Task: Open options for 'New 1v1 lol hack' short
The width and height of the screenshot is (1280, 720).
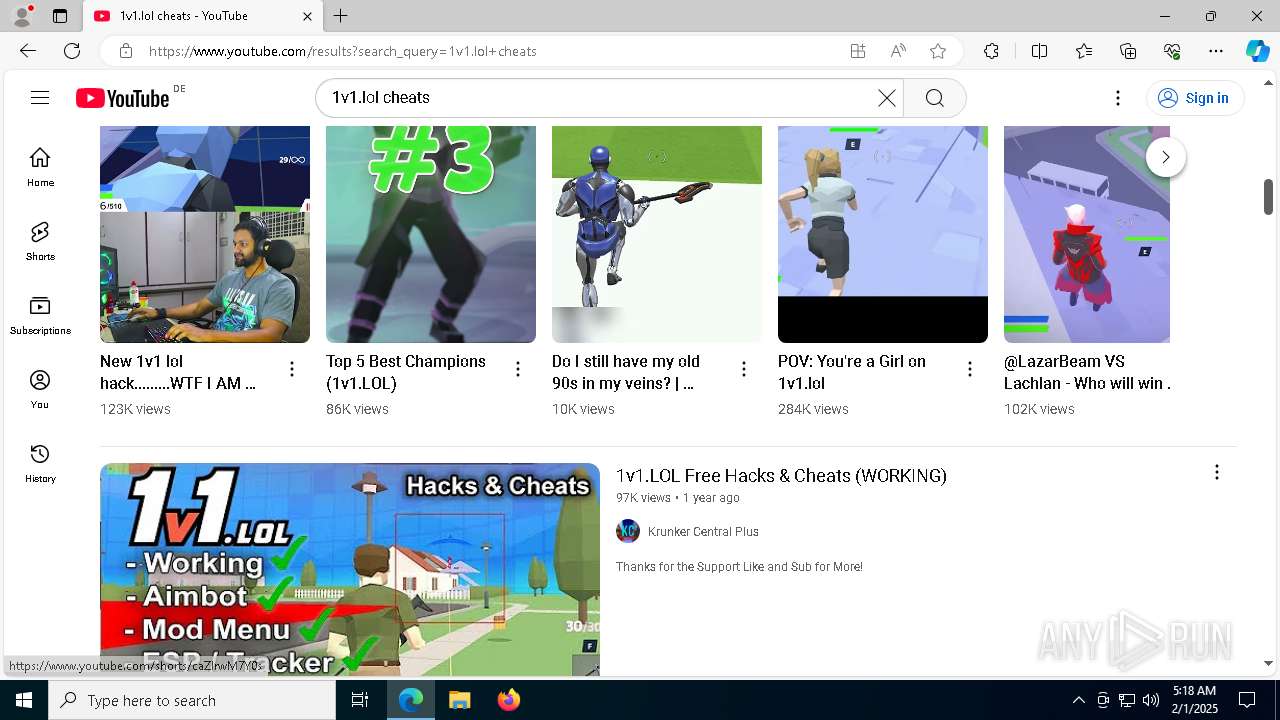Action: coord(292,369)
